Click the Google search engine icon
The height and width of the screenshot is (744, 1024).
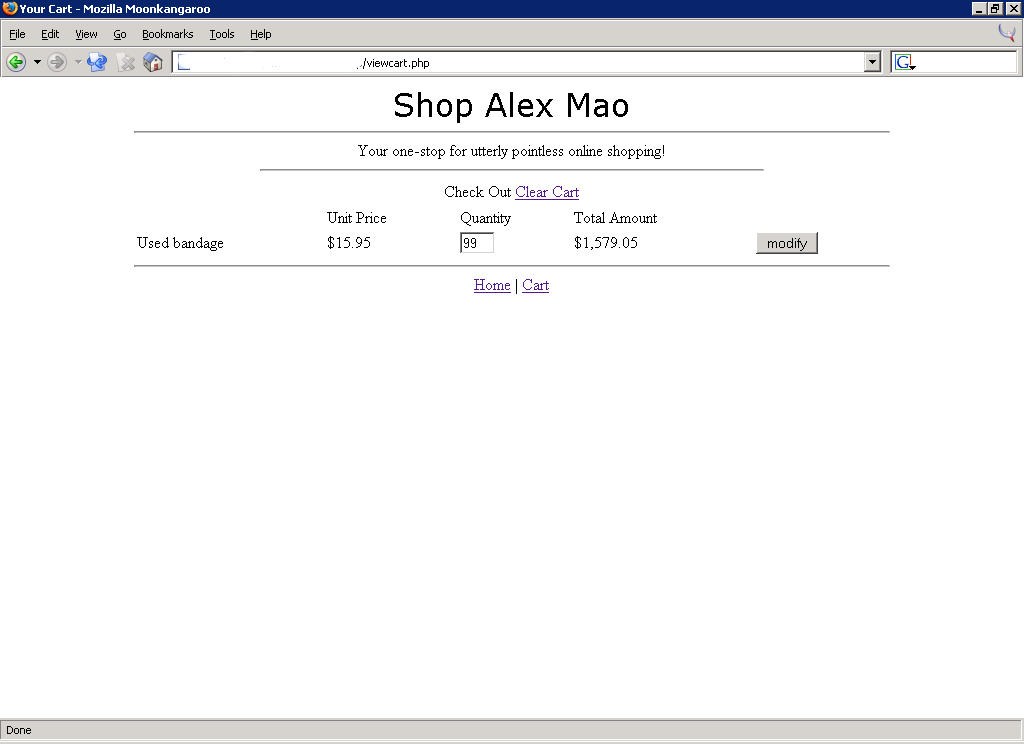click(x=904, y=62)
